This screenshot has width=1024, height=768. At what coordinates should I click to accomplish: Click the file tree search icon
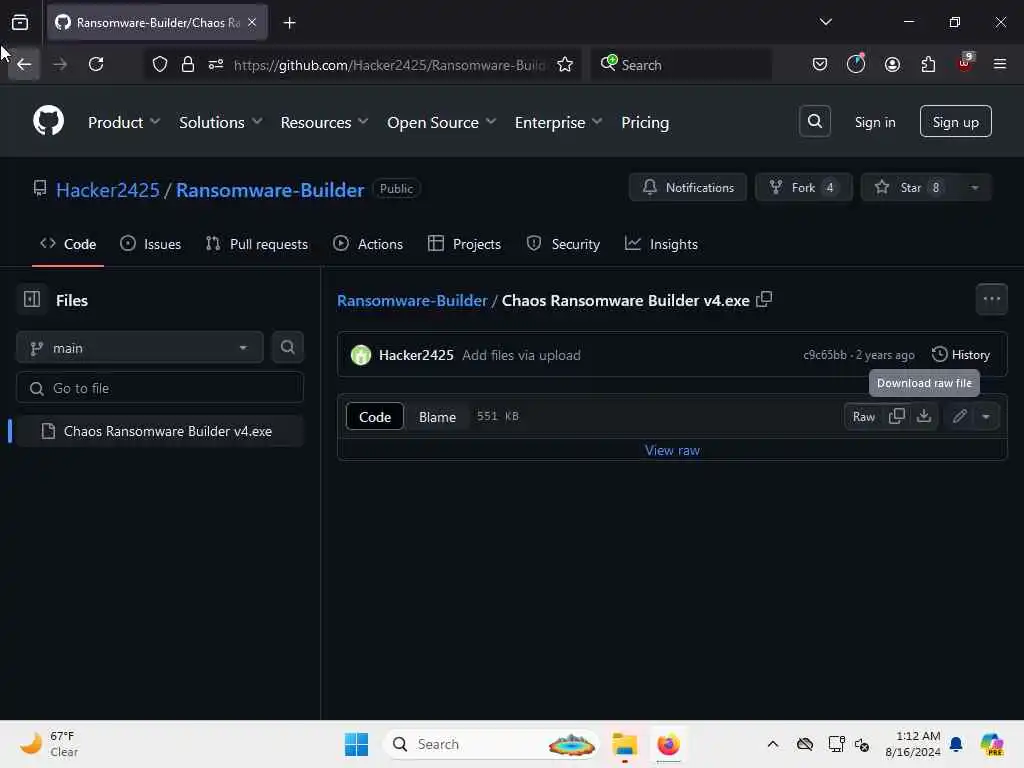pyautogui.click(x=287, y=347)
